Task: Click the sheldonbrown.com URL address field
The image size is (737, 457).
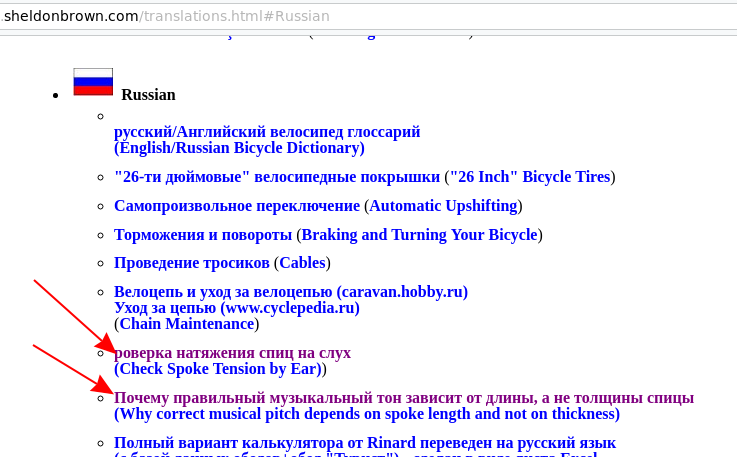Action: (x=300, y=16)
